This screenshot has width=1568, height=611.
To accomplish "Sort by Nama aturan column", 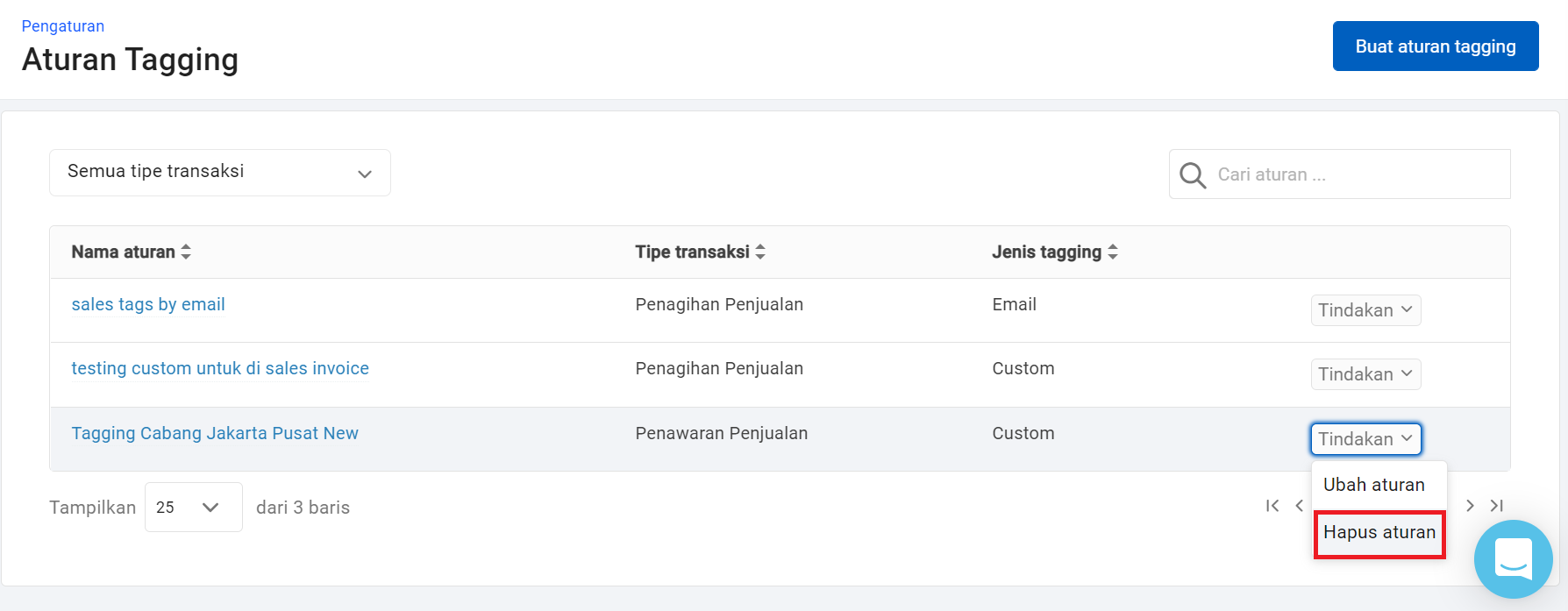I will [x=186, y=252].
